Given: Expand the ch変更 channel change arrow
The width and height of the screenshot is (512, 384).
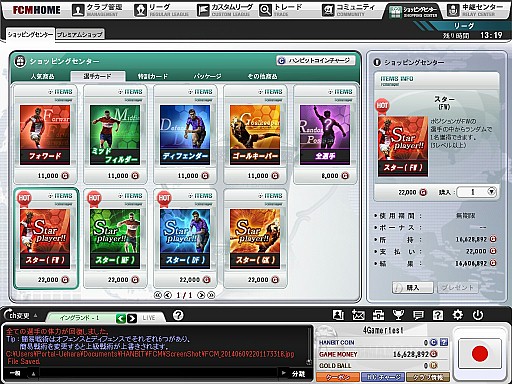Looking at the screenshot, I should click(35, 315).
